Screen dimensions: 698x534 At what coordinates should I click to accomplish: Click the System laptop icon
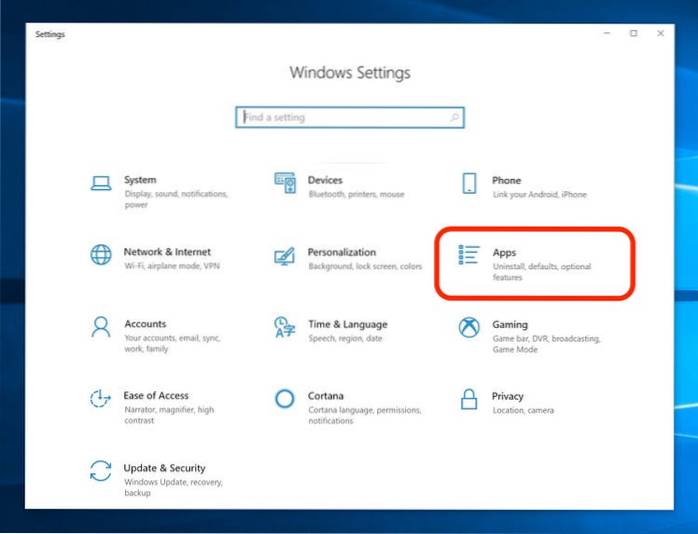pyautogui.click(x=100, y=183)
